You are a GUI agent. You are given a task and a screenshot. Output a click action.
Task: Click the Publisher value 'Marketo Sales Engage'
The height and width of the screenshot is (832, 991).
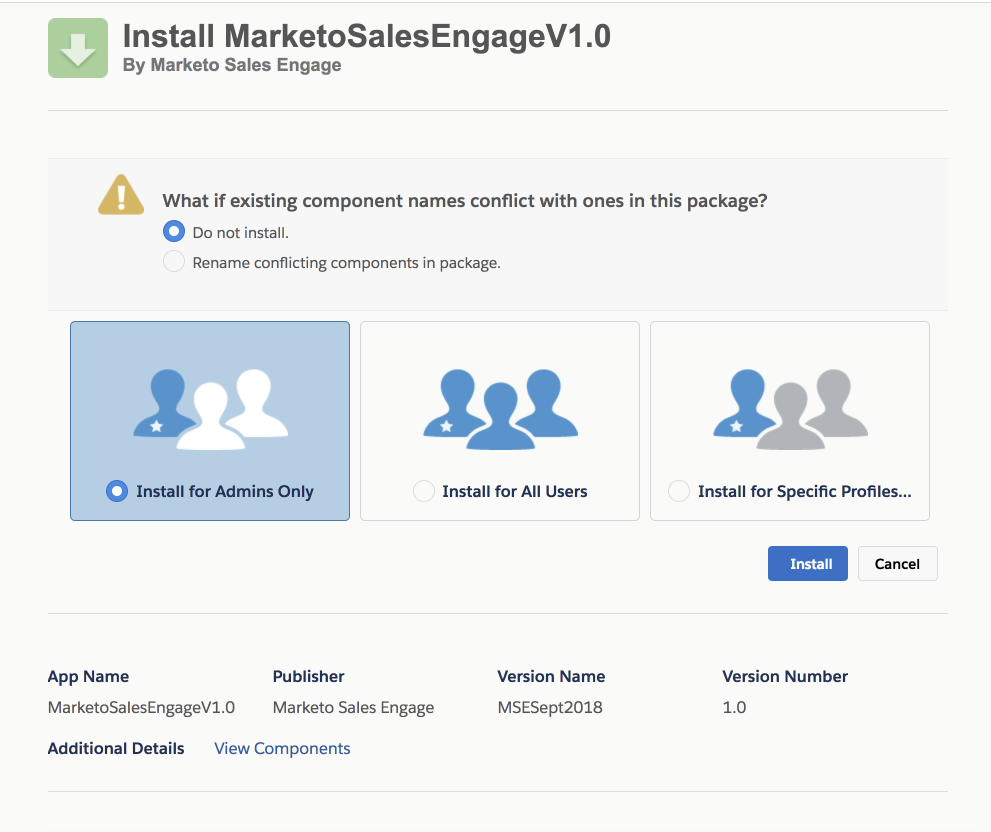[353, 707]
